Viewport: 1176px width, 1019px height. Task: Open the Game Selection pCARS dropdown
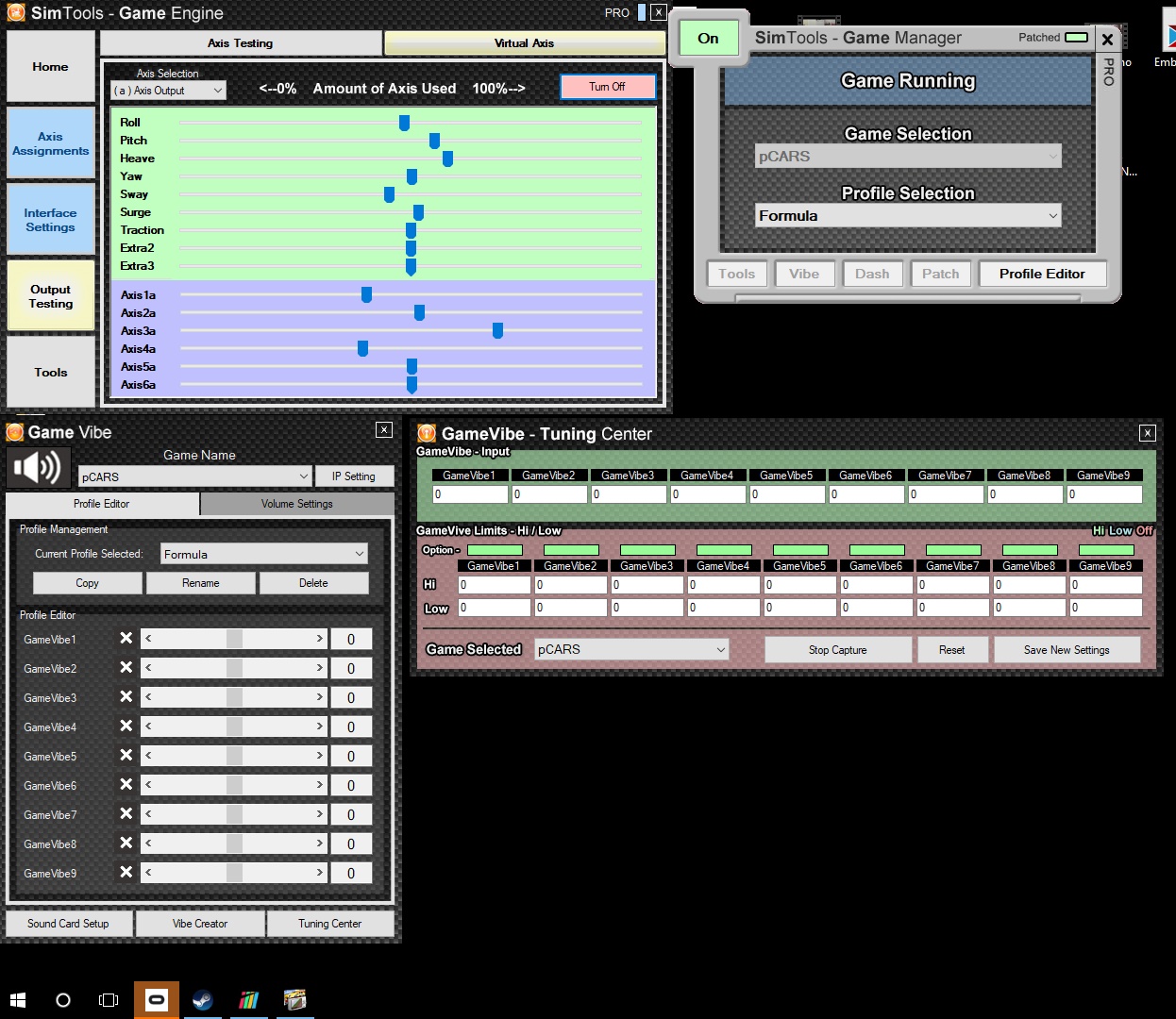point(908,157)
